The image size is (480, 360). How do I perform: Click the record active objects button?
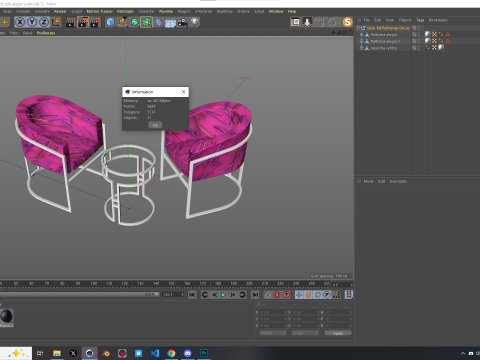pos(268,295)
